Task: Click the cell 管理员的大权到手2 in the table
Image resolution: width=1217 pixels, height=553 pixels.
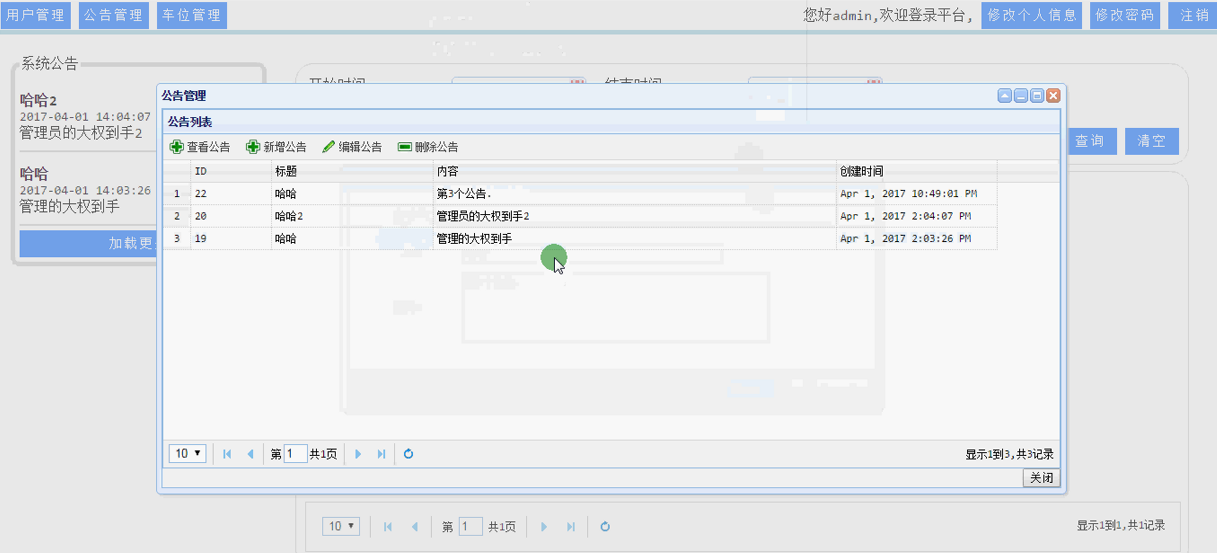Action: tap(635, 216)
